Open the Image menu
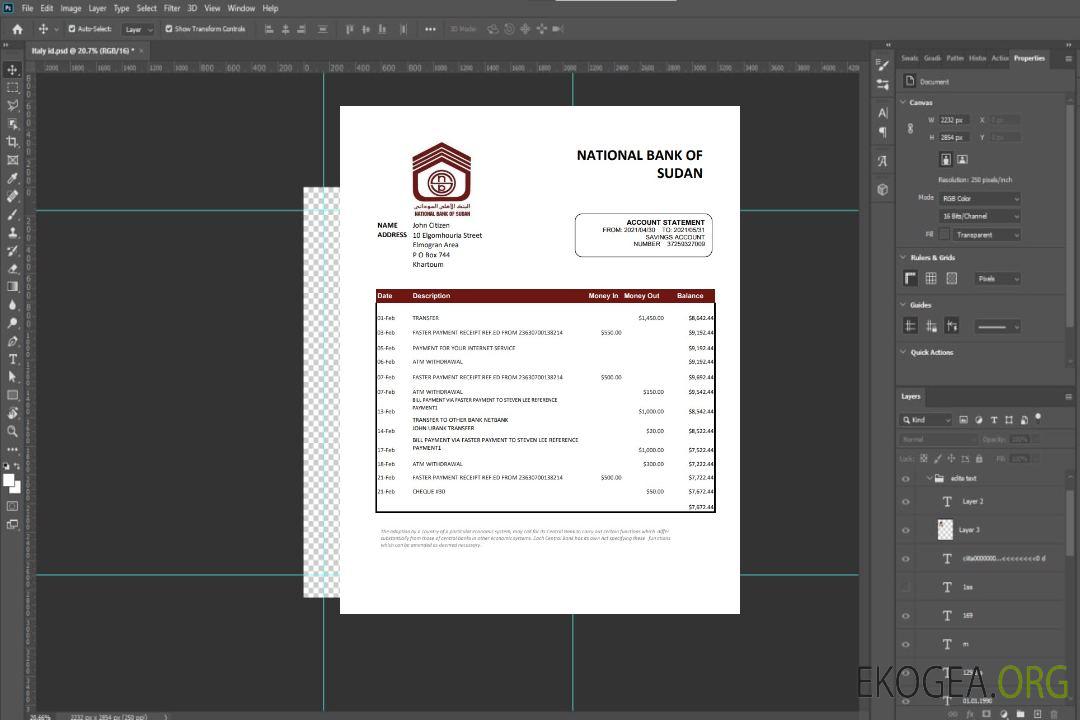This screenshot has height=720, width=1080. pos(71,8)
